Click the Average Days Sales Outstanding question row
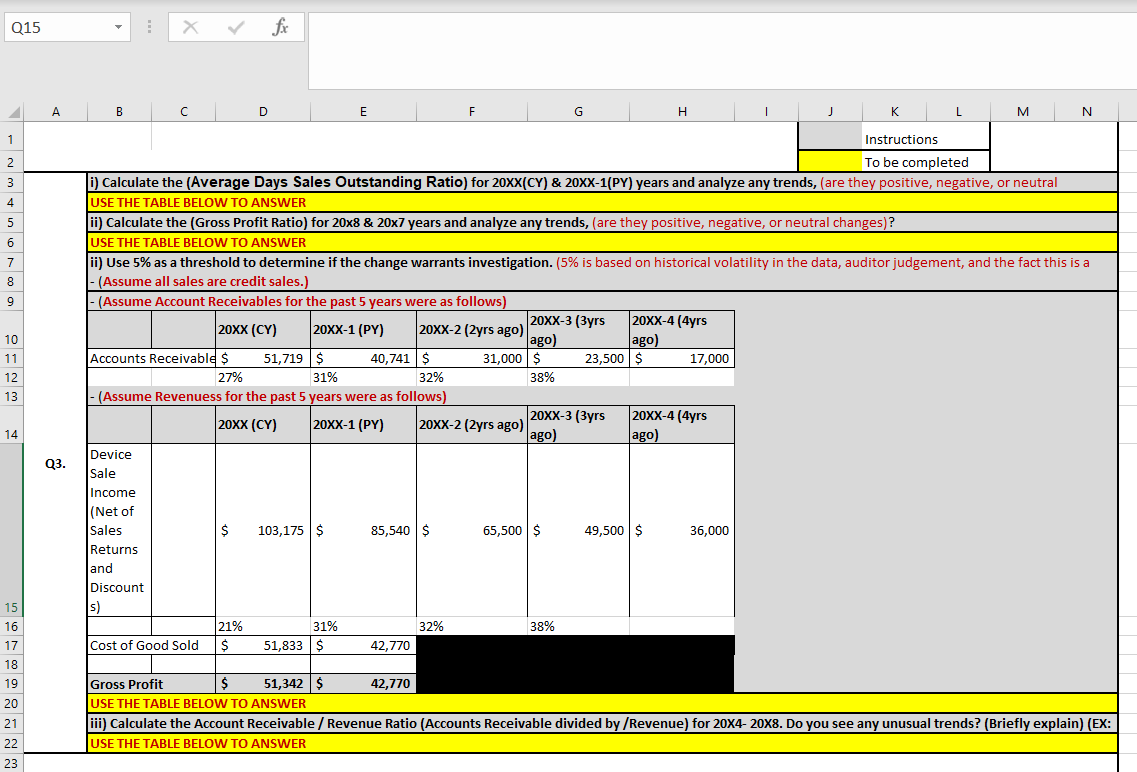This screenshot has width=1137, height=772. pos(603,182)
